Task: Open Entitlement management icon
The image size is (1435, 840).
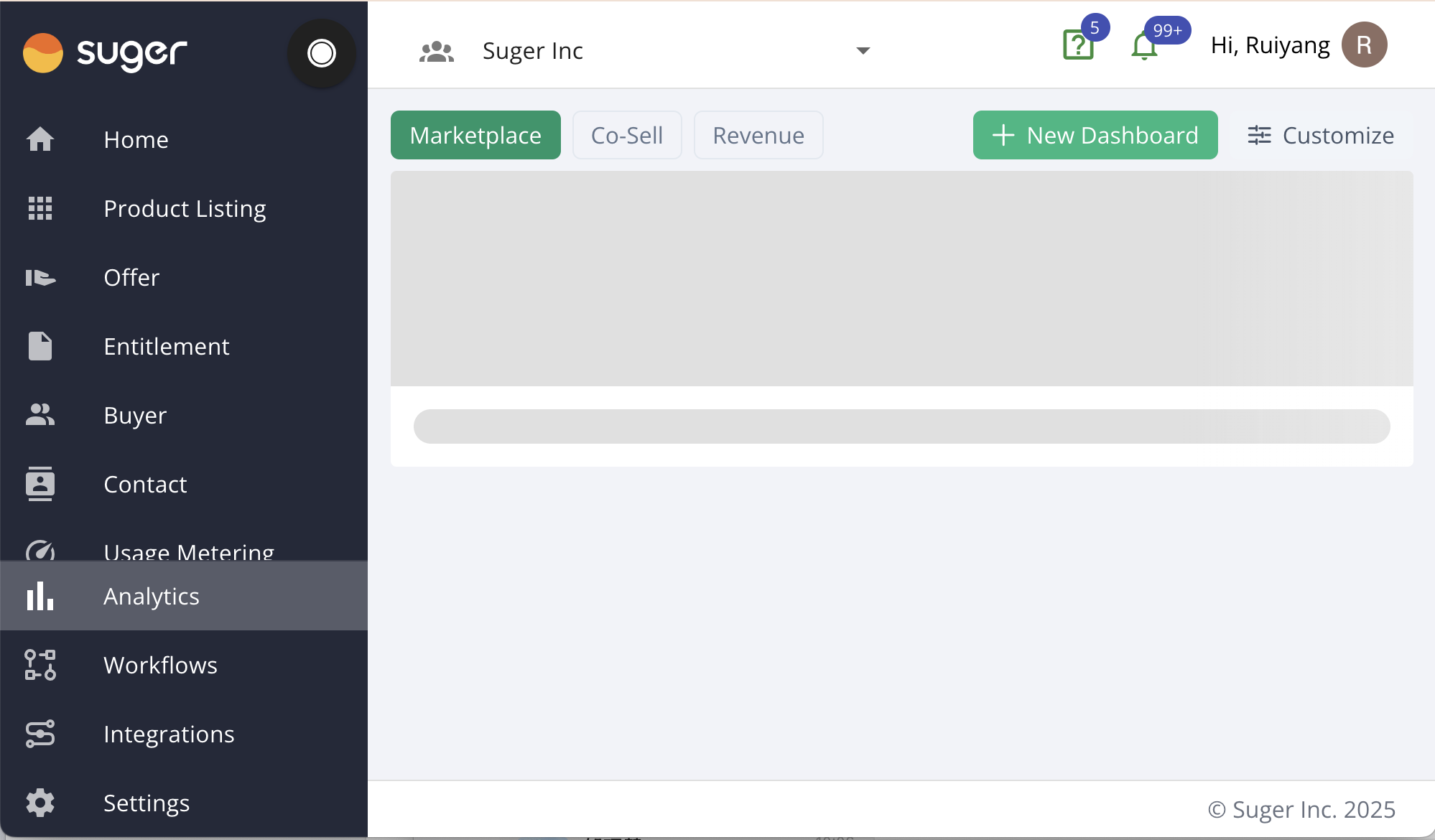Action: pyautogui.click(x=40, y=346)
